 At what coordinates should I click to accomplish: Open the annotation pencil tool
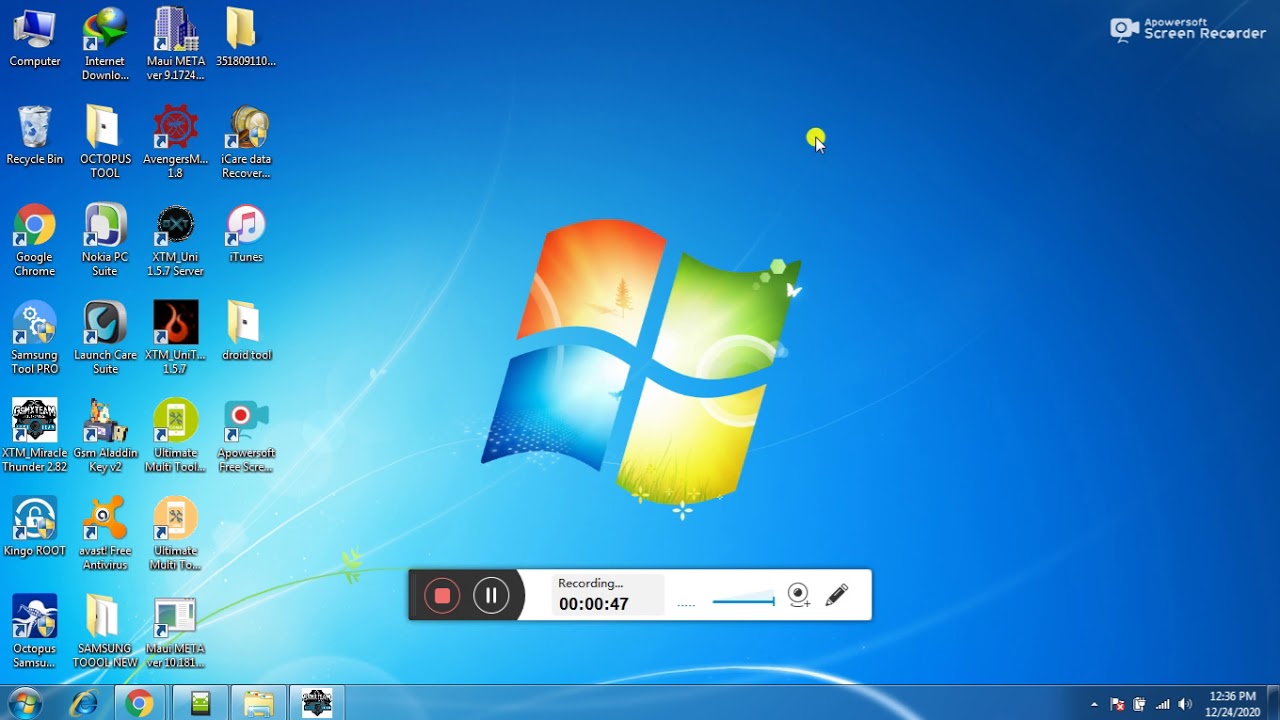(x=837, y=596)
